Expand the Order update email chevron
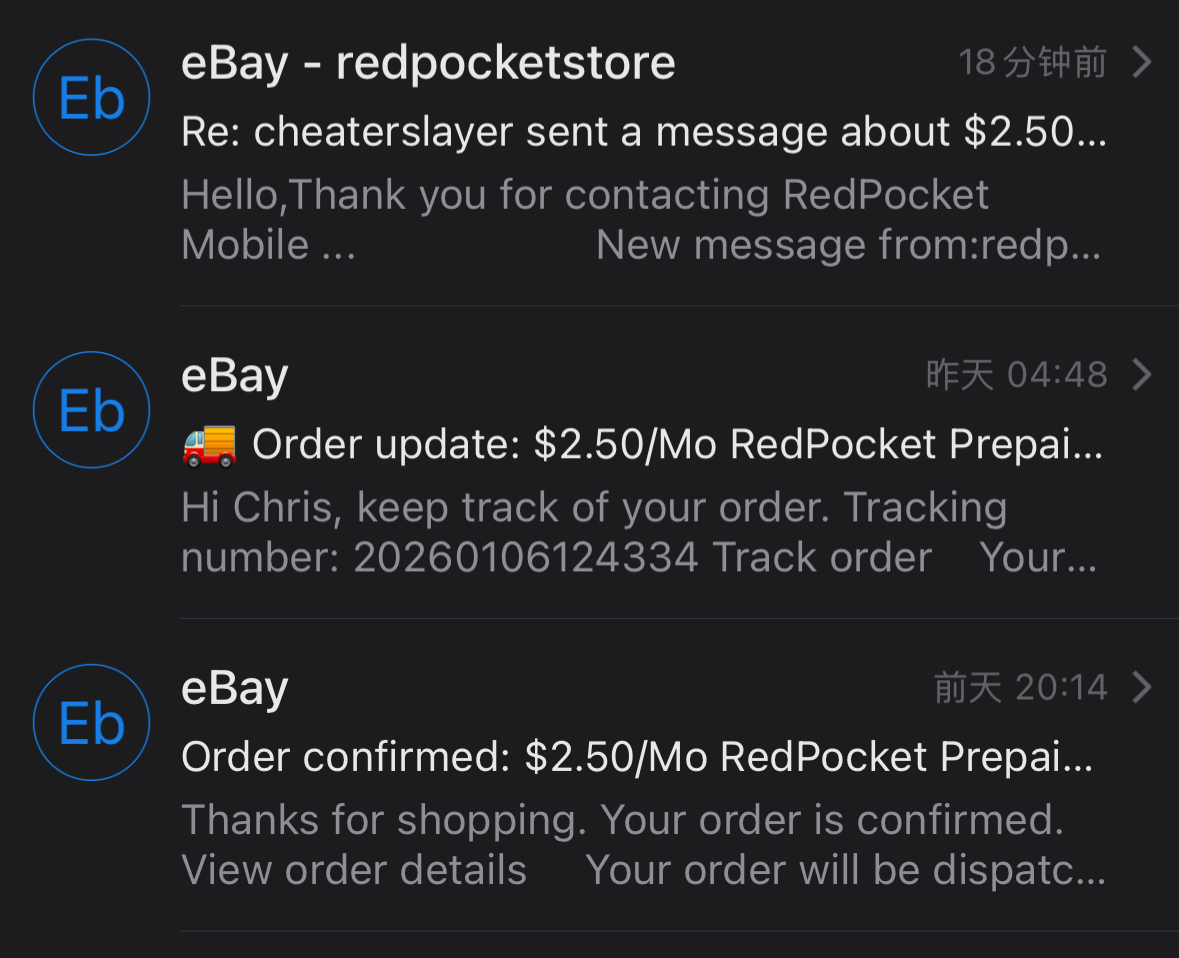 1142,375
